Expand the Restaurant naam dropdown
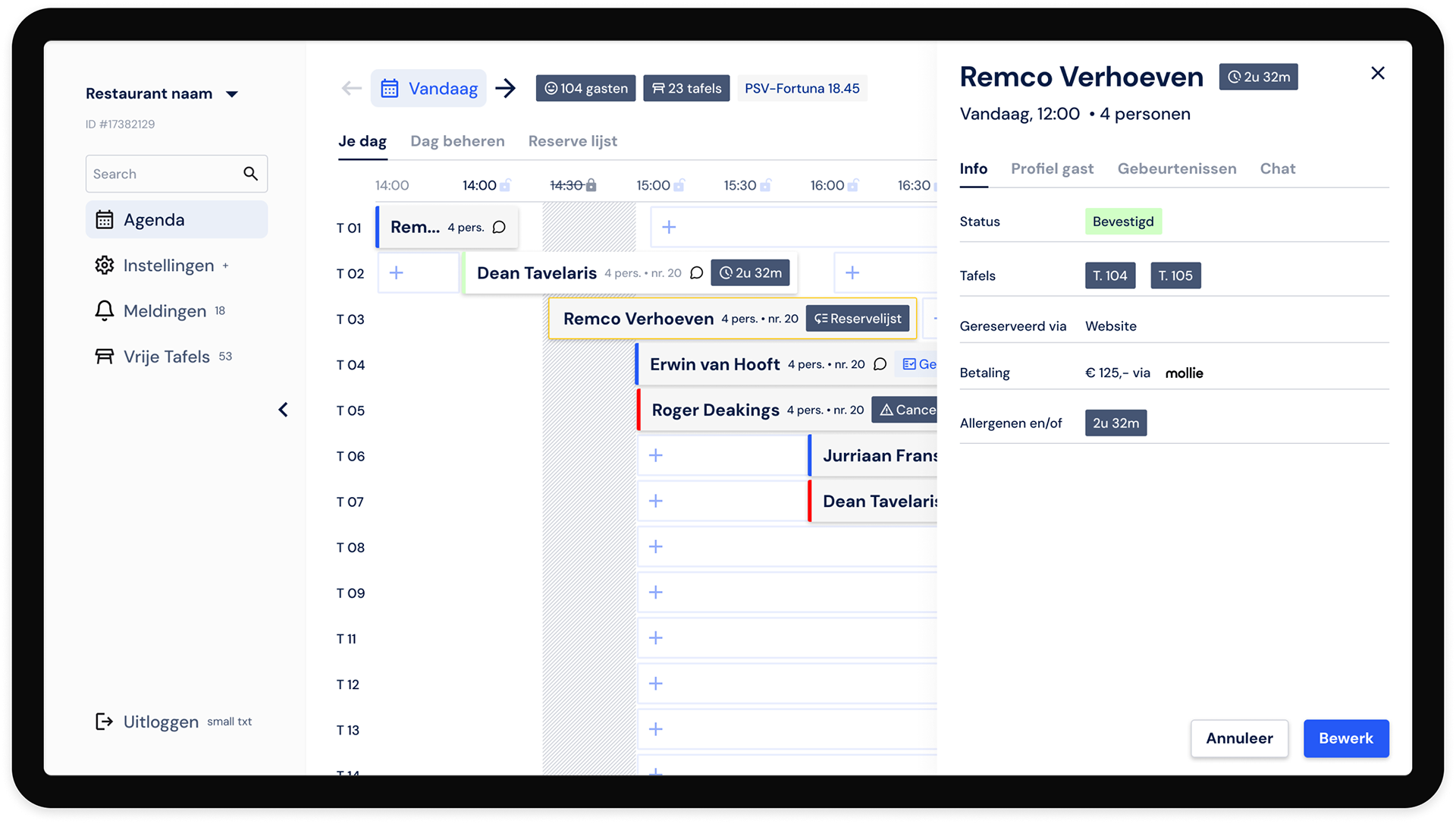 tap(232, 94)
